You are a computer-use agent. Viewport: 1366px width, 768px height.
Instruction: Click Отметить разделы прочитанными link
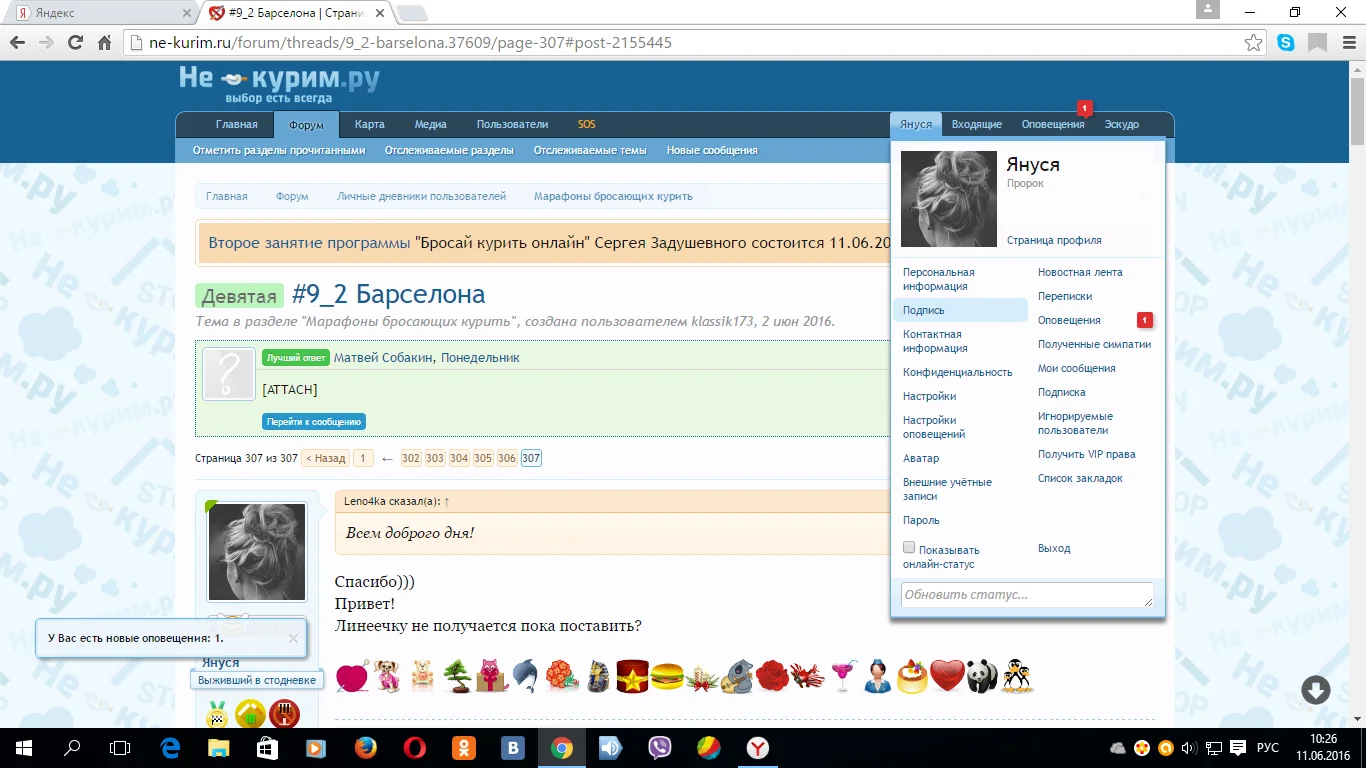point(279,151)
